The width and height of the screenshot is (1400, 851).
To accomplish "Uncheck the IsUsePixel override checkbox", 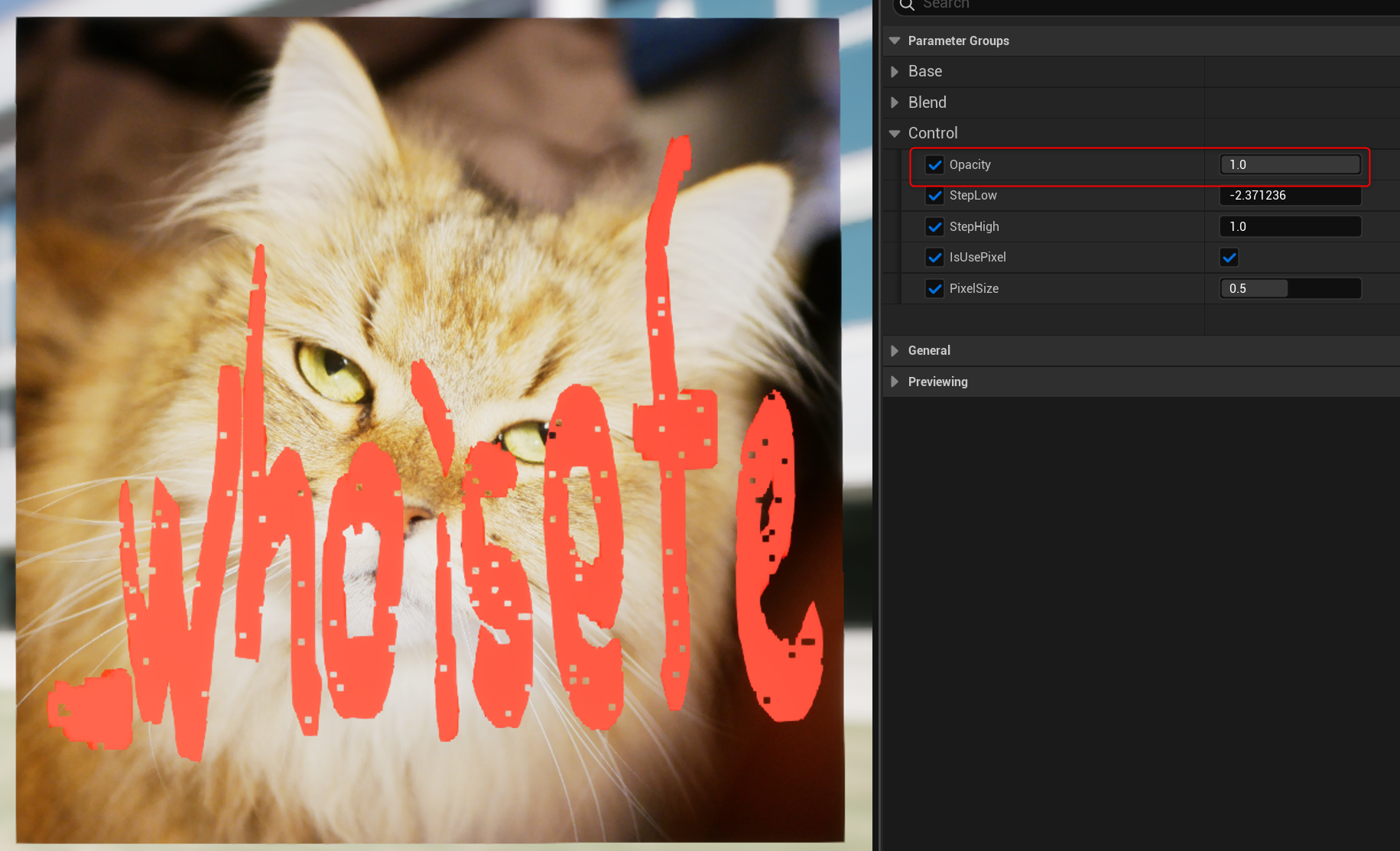I will 934,258.
